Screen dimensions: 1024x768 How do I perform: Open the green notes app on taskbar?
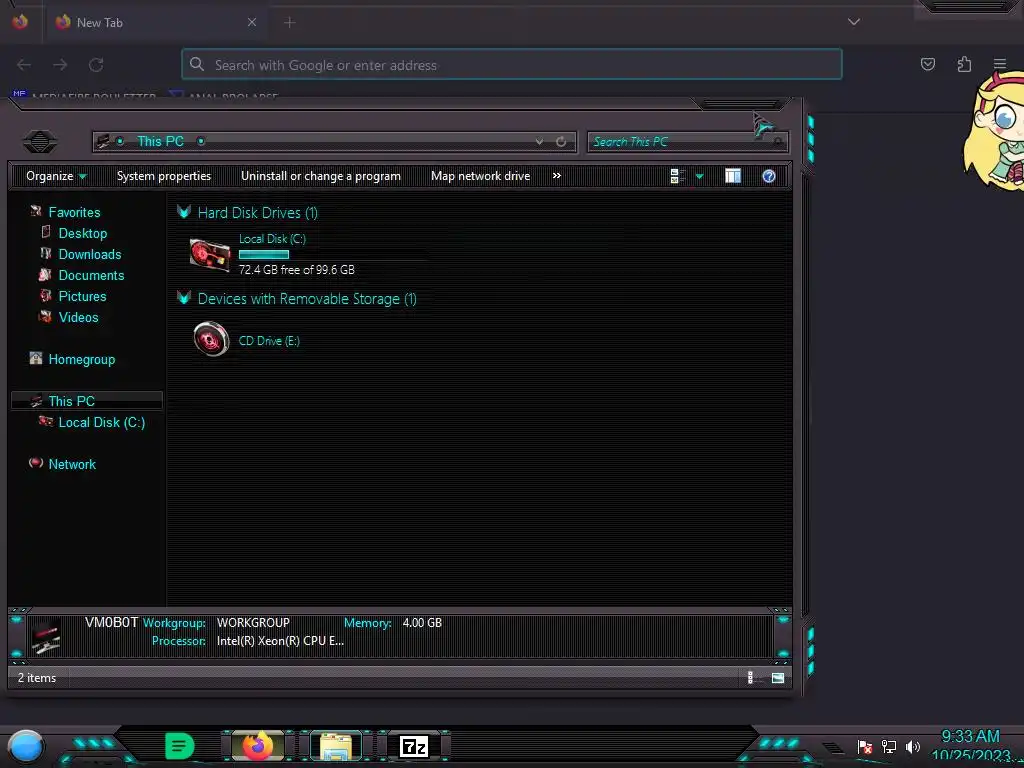(180, 746)
